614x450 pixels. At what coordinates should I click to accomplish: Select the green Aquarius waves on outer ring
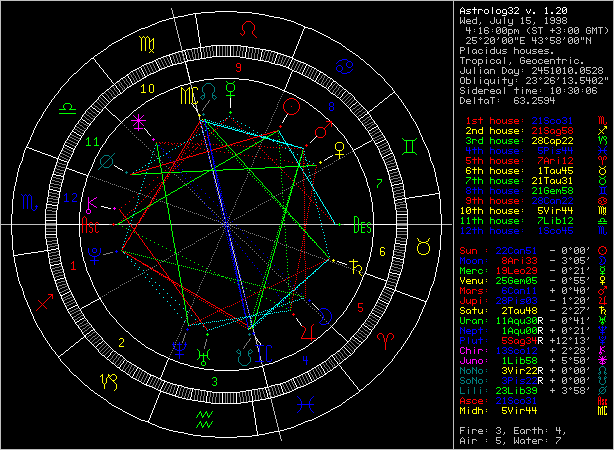pos(204,419)
